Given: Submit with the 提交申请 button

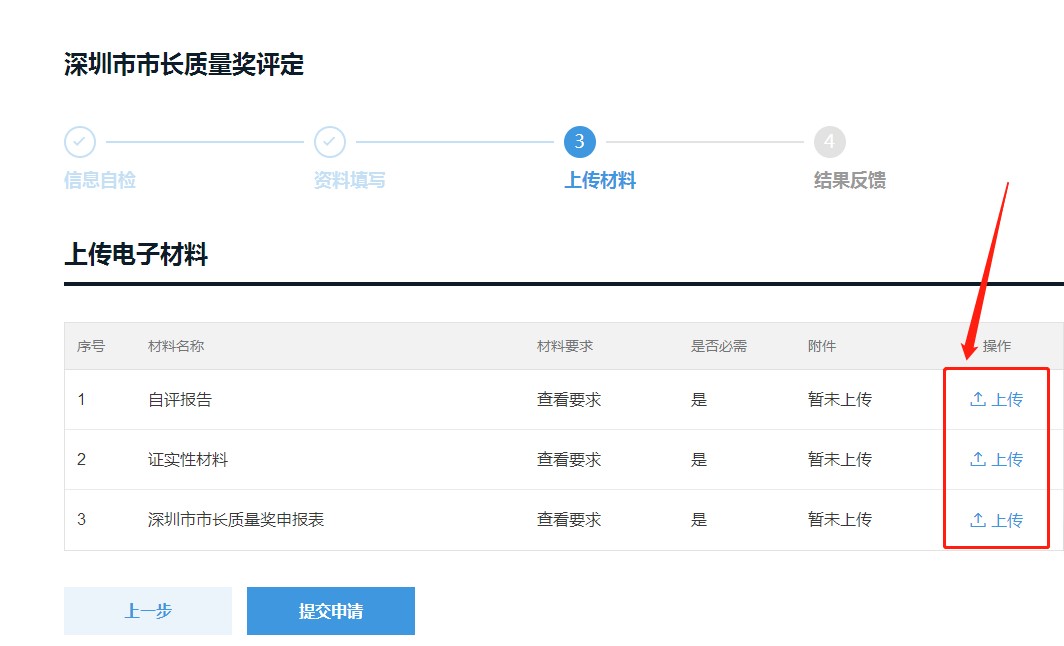Looking at the screenshot, I should 330,611.
